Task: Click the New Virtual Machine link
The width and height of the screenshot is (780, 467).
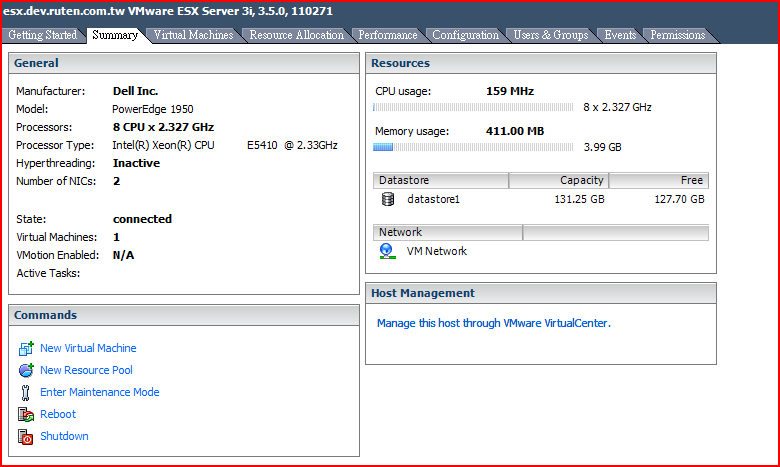Action: (88, 348)
